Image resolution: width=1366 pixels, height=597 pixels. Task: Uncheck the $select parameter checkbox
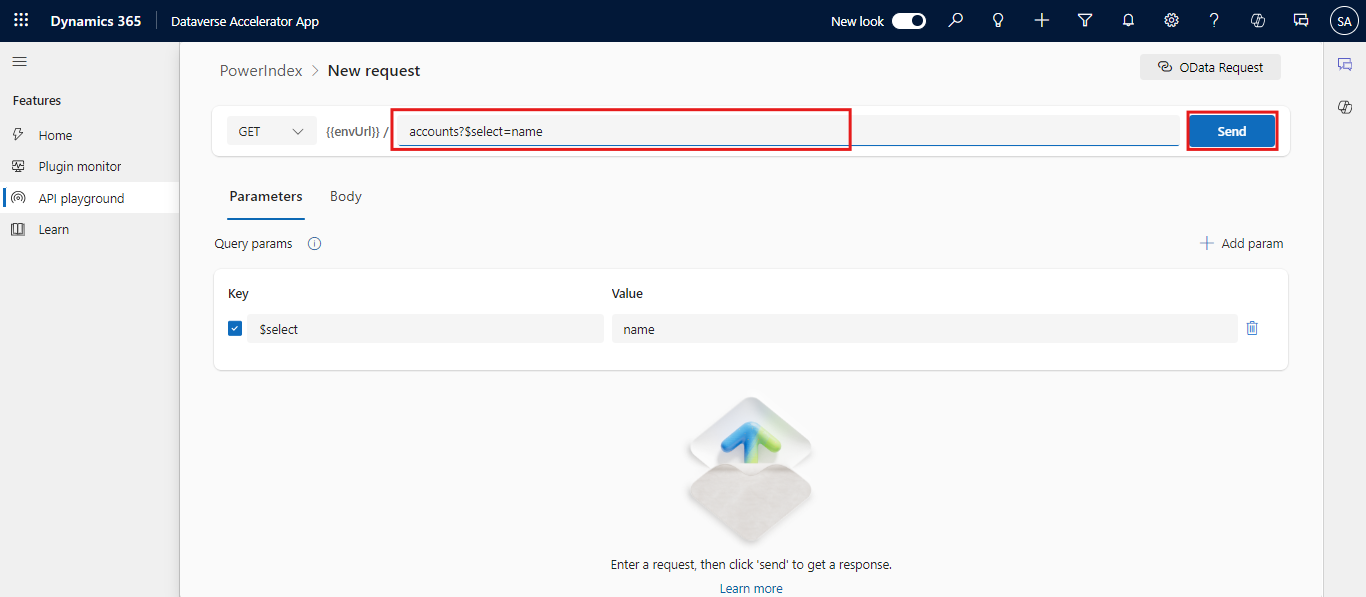coord(235,328)
